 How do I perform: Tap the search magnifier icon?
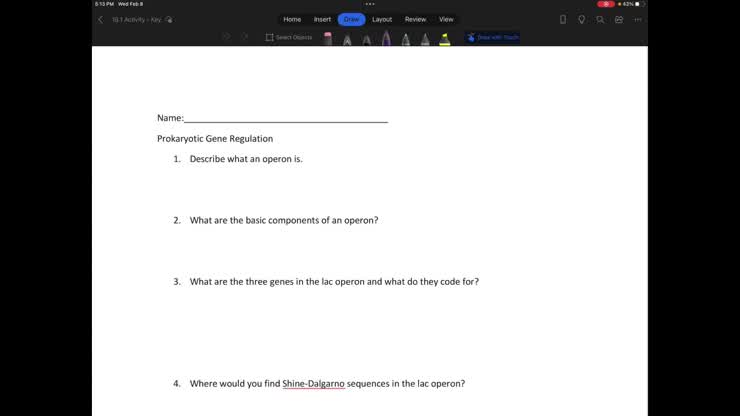(600, 19)
